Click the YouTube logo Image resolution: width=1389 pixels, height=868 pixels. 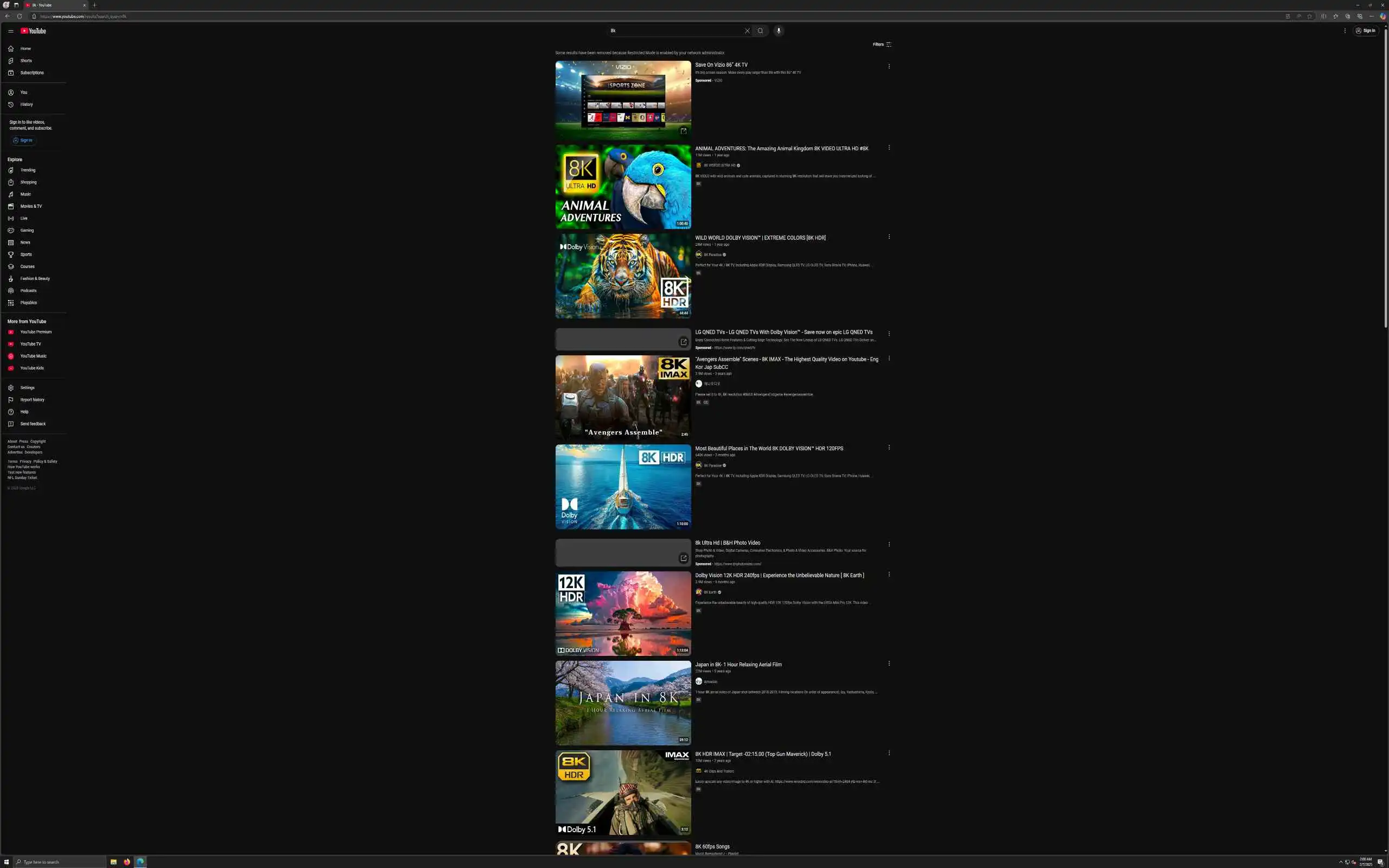(33, 31)
